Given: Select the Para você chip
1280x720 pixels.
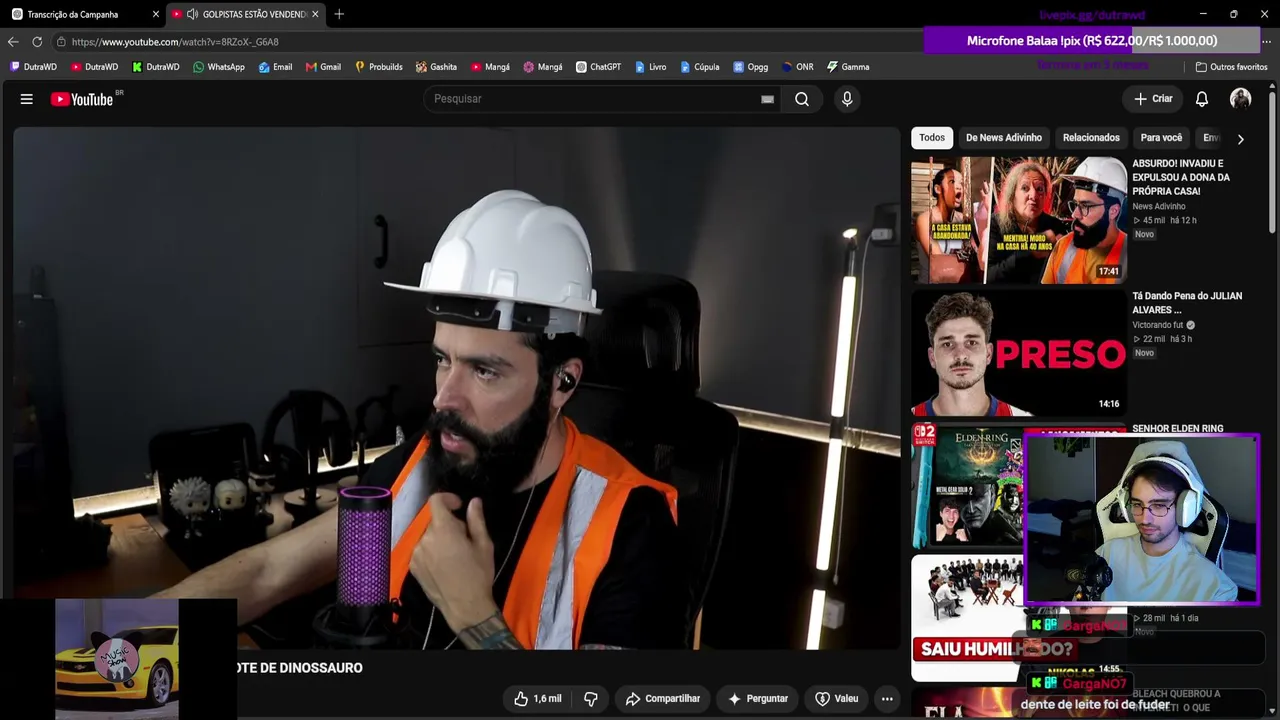Looking at the screenshot, I should [x=1161, y=138].
